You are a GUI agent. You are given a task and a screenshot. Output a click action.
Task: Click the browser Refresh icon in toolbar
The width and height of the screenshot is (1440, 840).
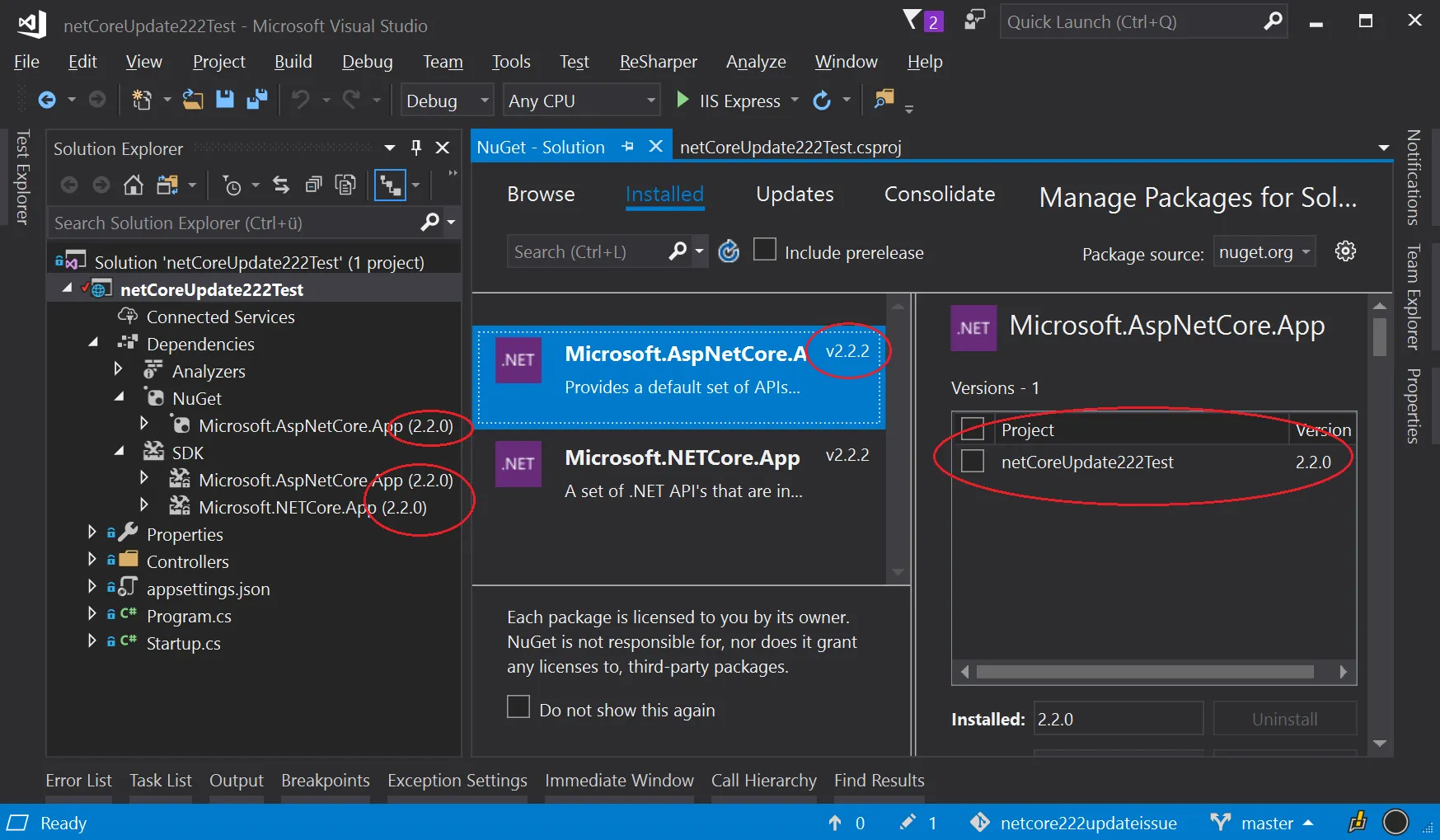(822, 101)
